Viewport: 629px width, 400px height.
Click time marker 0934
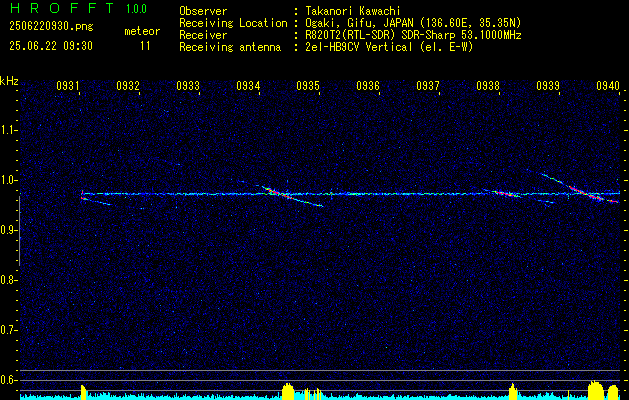tap(248, 86)
